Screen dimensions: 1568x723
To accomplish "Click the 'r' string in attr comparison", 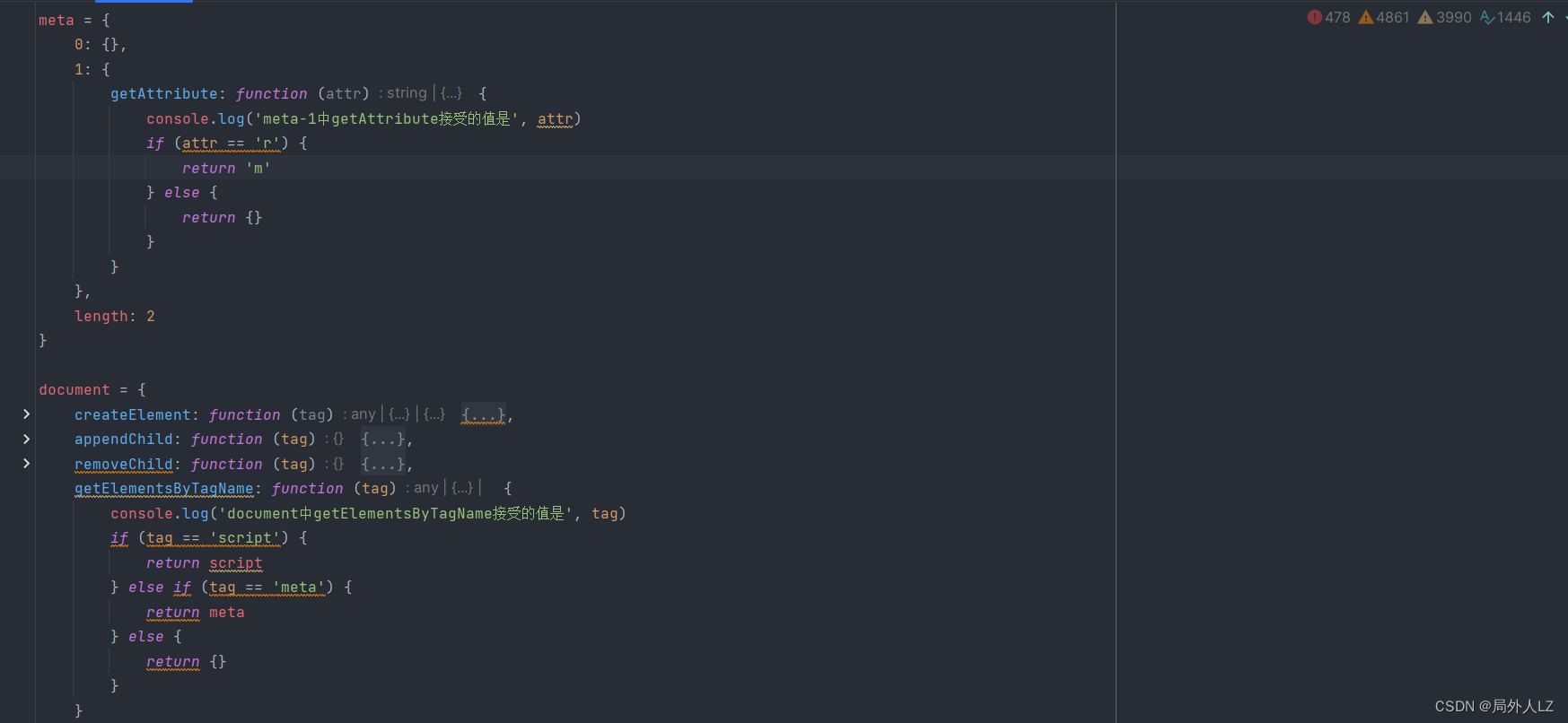I will [267, 143].
